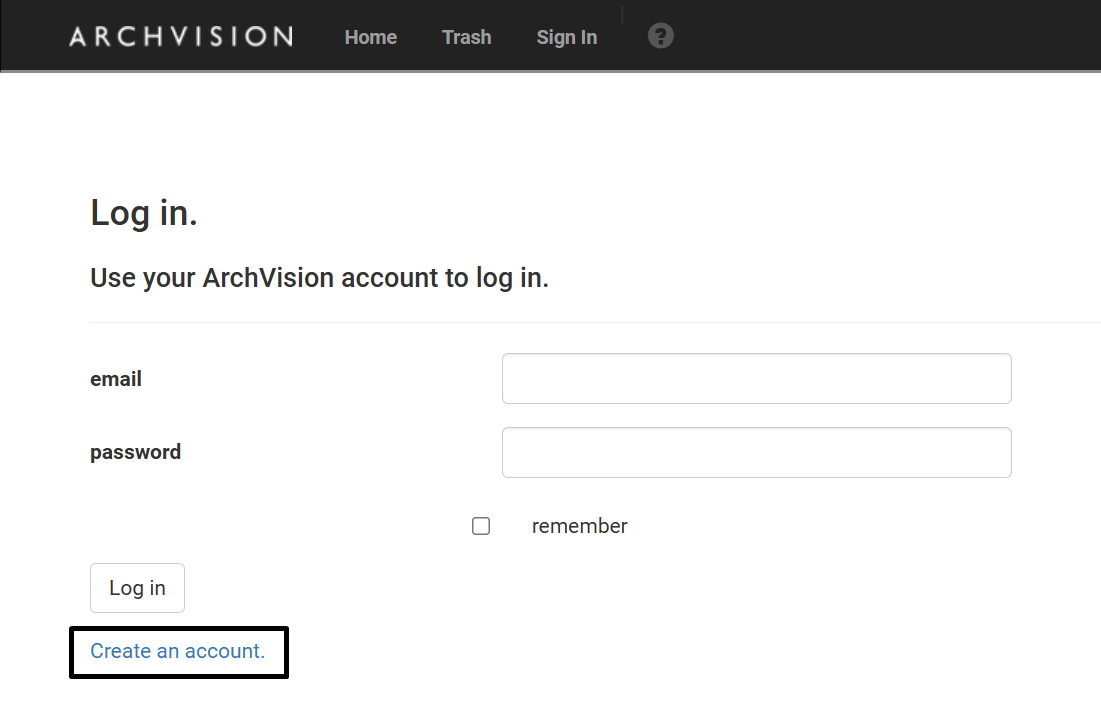The height and width of the screenshot is (713, 1101).
Task: Click the "Log in." page heading
Action: [144, 213]
